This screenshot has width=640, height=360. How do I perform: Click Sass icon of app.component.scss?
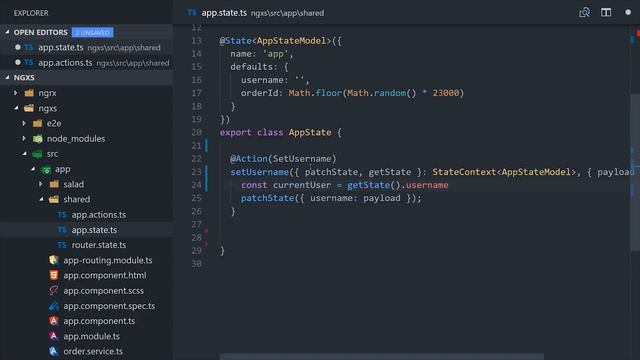click(53, 291)
